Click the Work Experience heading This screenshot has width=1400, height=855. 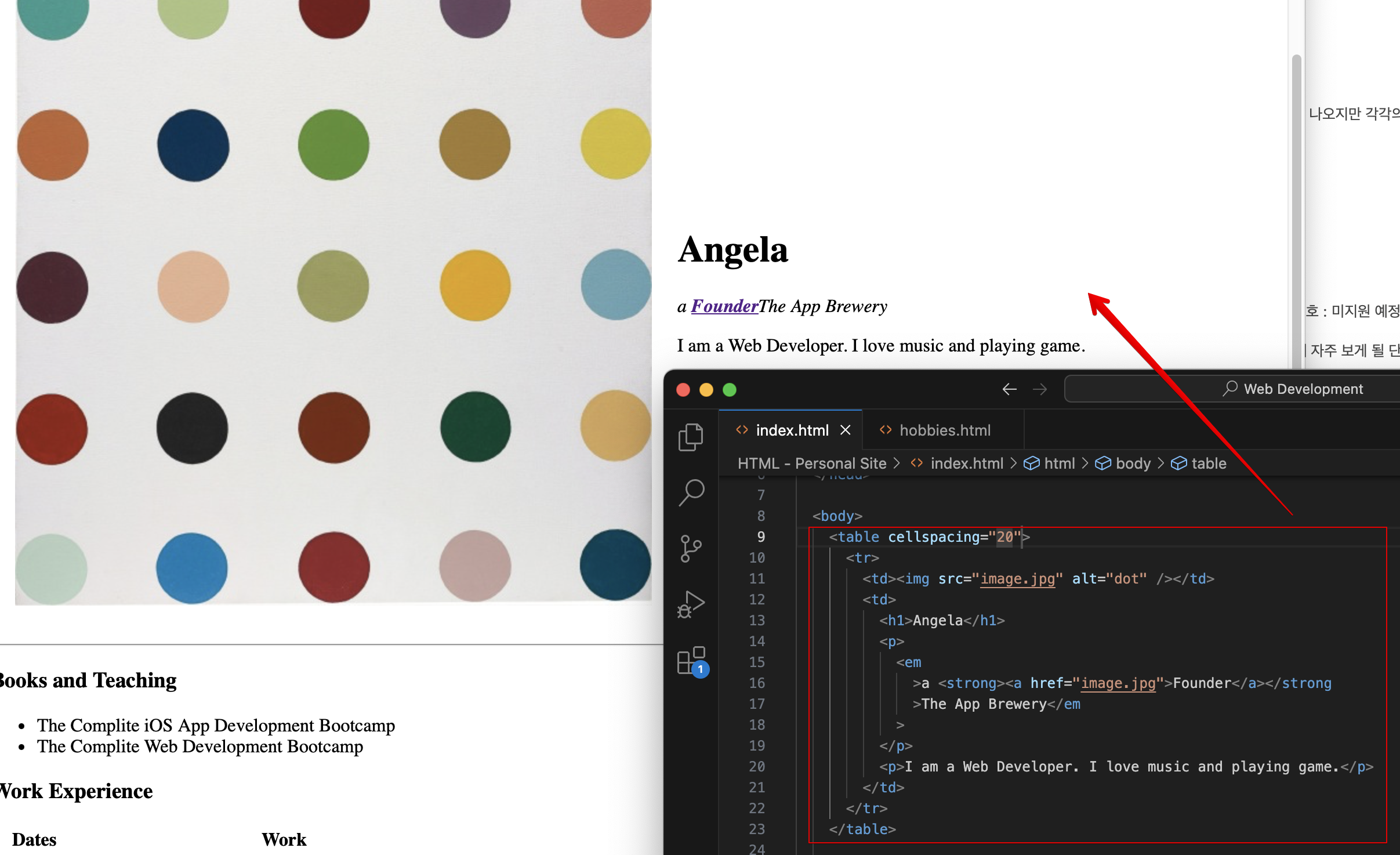pos(75,791)
